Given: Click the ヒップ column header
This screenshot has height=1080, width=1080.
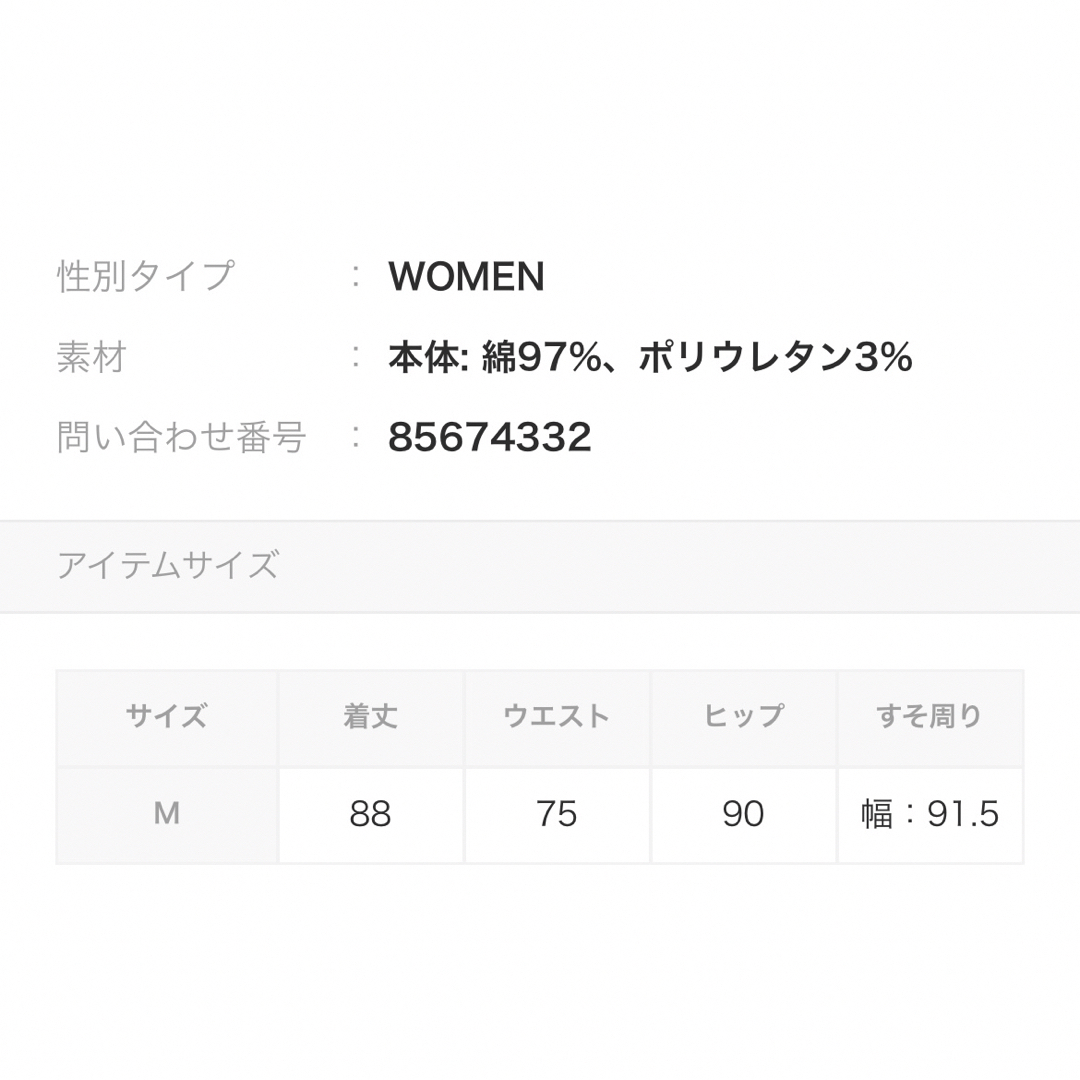Looking at the screenshot, I should [x=743, y=716].
